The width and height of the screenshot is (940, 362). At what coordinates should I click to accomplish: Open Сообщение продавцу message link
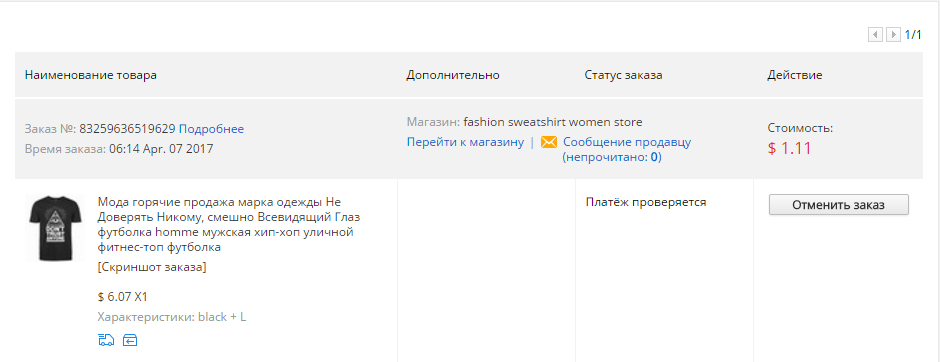pyautogui.click(x=627, y=150)
